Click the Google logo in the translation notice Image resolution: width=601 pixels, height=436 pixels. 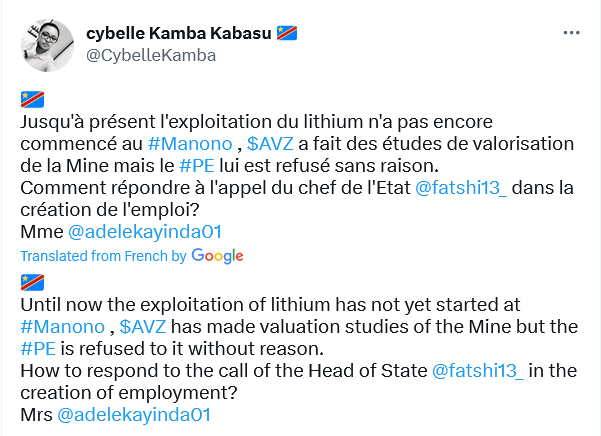click(x=217, y=256)
